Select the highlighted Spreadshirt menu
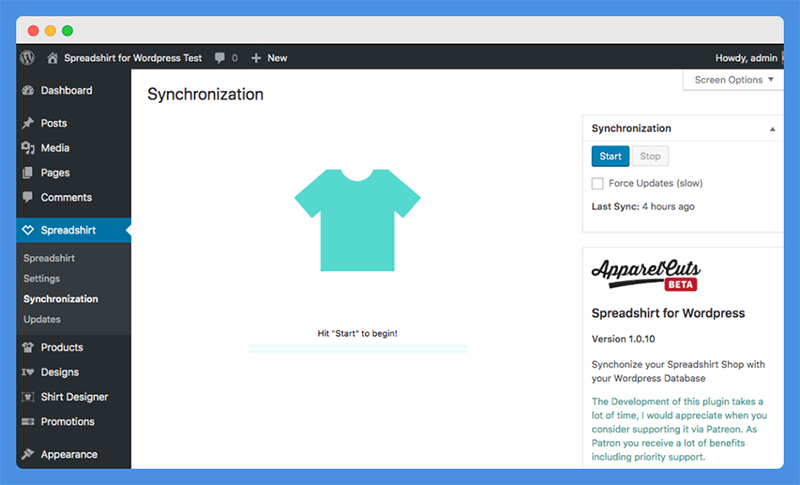 click(73, 230)
